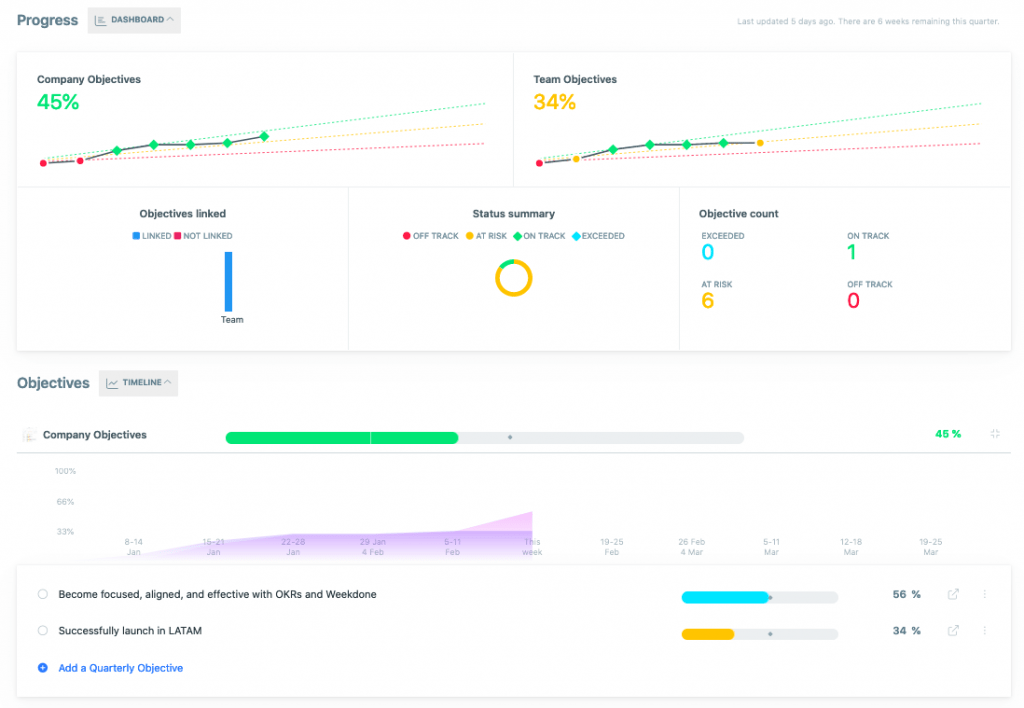Click the AT RISK count showing 6
1024x708 pixels.
click(x=707, y=299)
